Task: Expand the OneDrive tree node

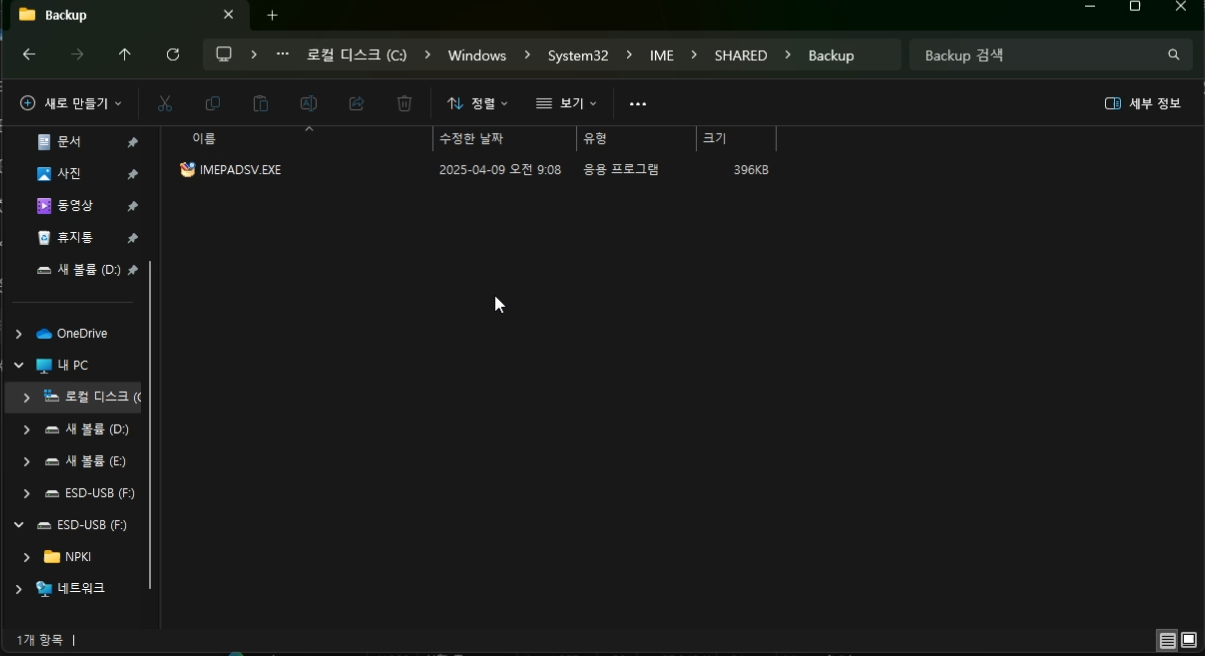Action: click(x=18, y=334)
